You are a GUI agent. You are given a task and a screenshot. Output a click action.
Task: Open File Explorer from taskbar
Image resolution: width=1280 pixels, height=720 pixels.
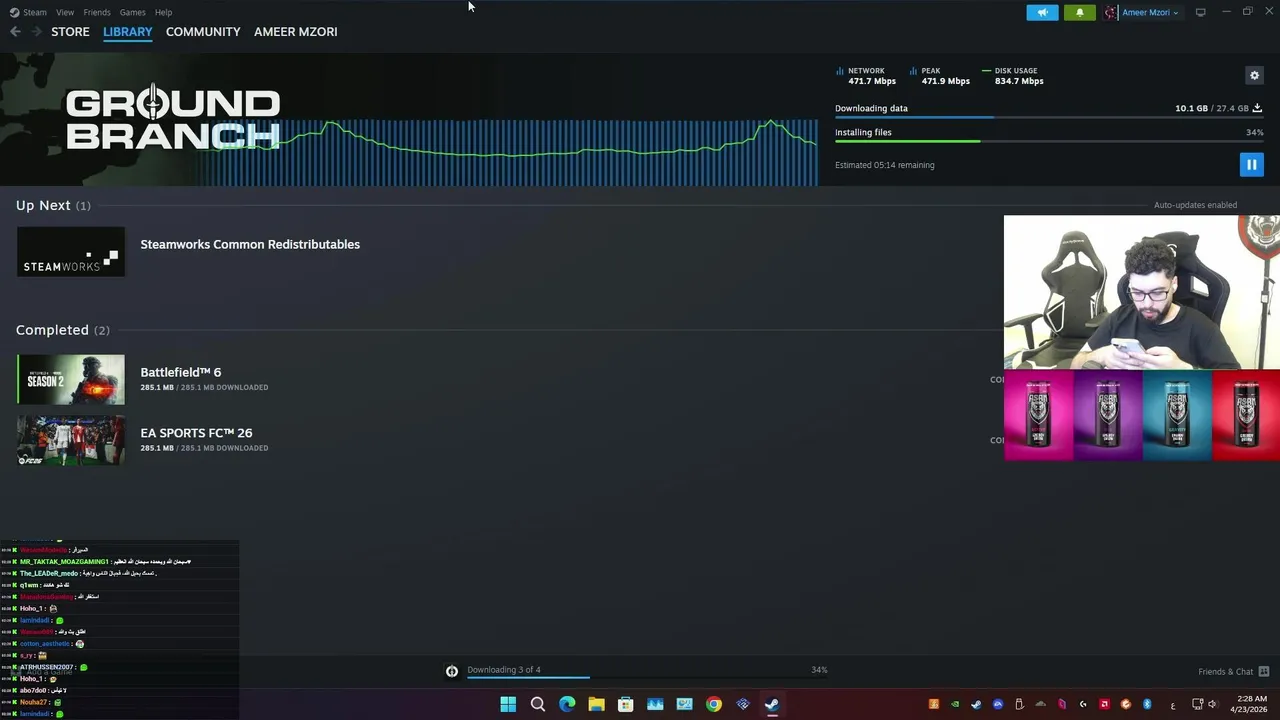point(596,704)
